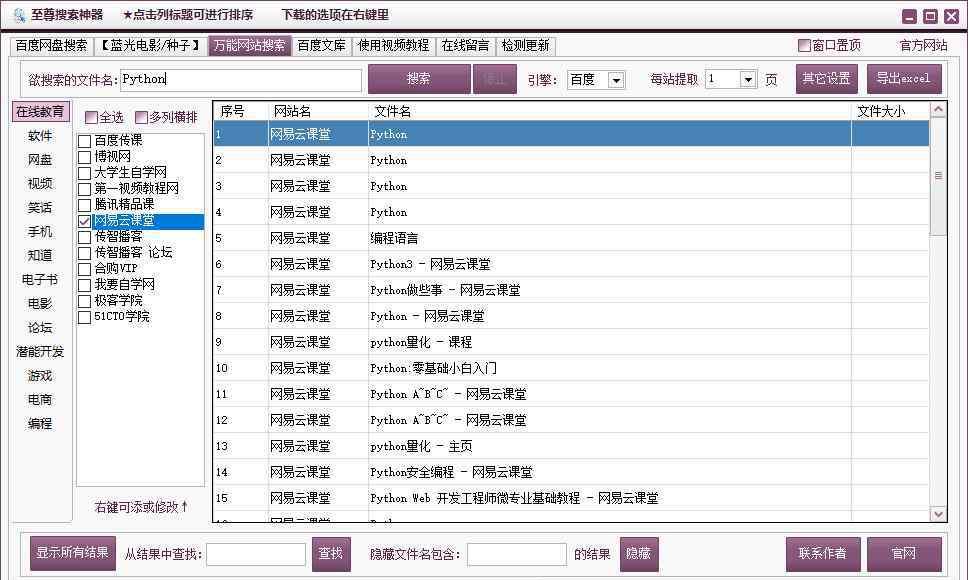The width and height of the screenshot is (968, 580).
Task: Sort by the 文件大小 column header
Action: (x=890, y=111)
